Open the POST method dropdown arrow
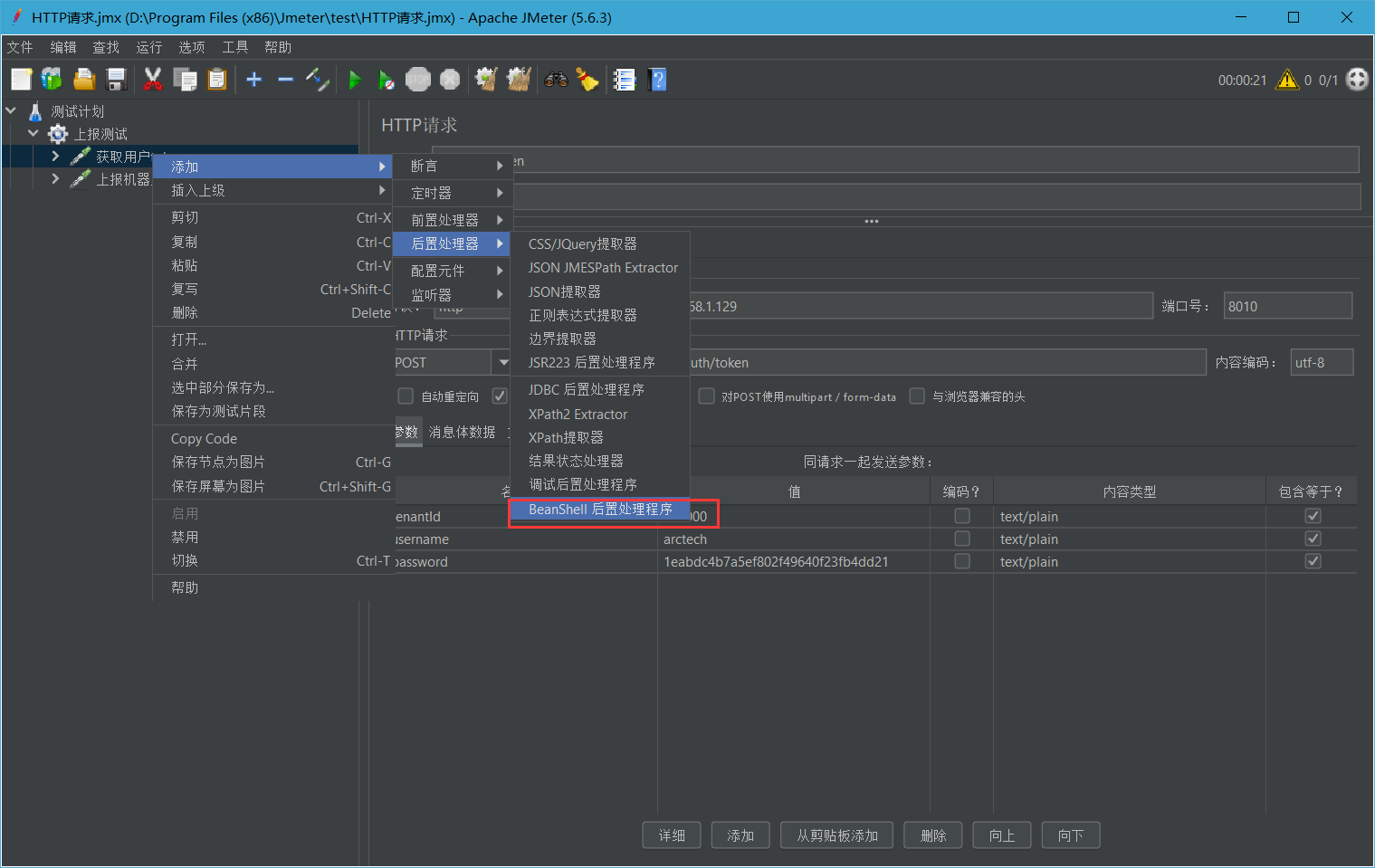This screenshot has width=1375, height=868. [x=503, y=362]
